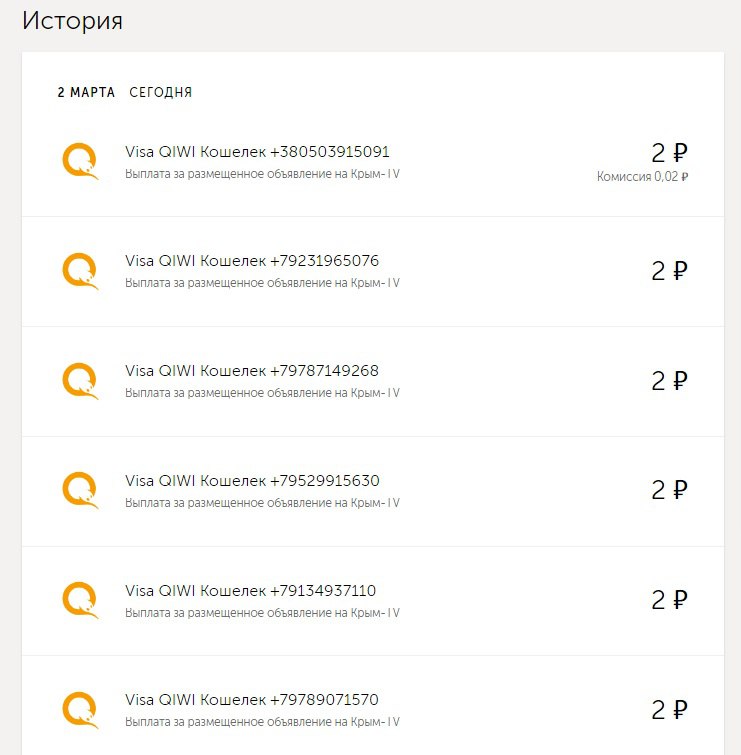
Task: Click the Комиссия 0,02 ₽ label
Action: [x=642, y=177]
